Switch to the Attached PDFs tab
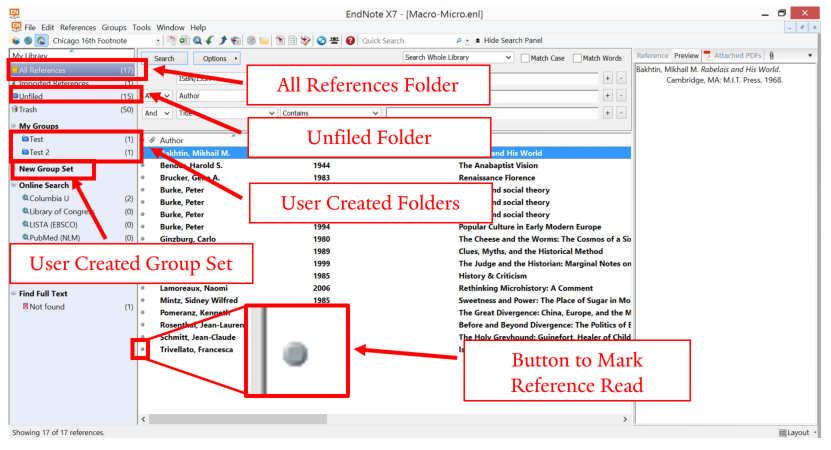 (733, 56)
